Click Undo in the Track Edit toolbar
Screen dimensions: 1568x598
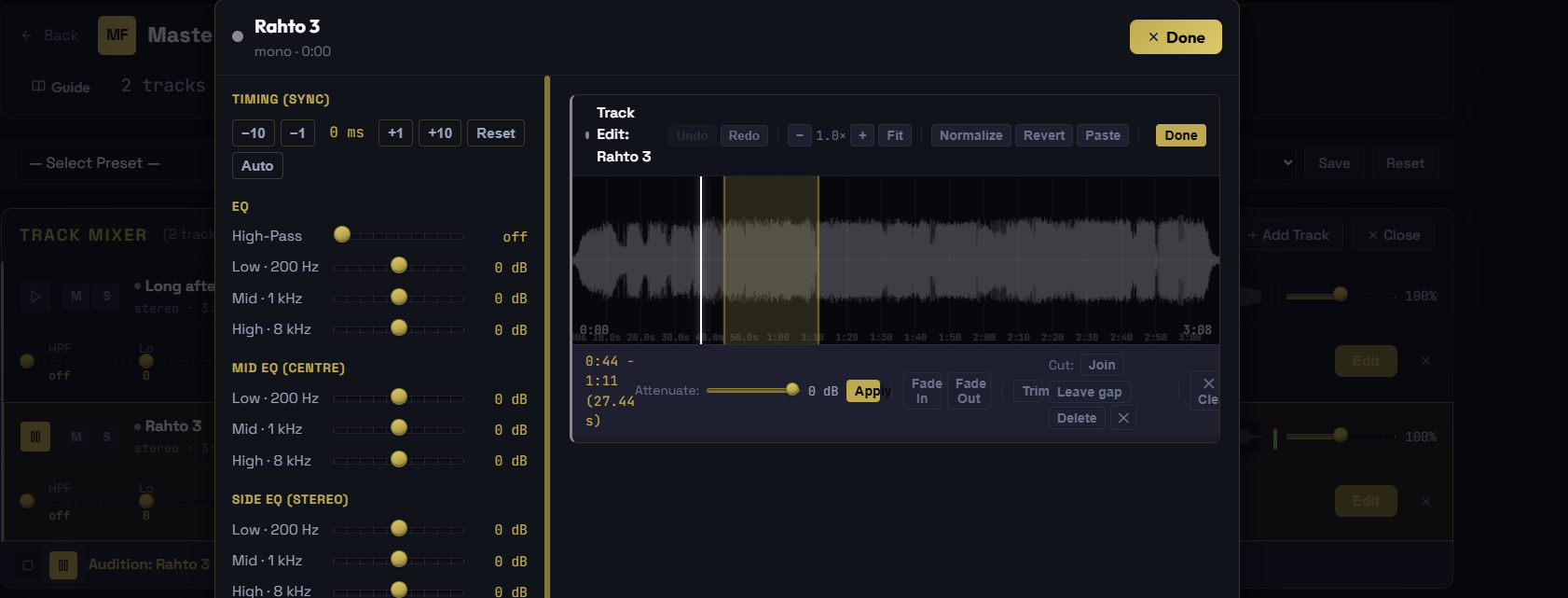[x=692, y=135]
